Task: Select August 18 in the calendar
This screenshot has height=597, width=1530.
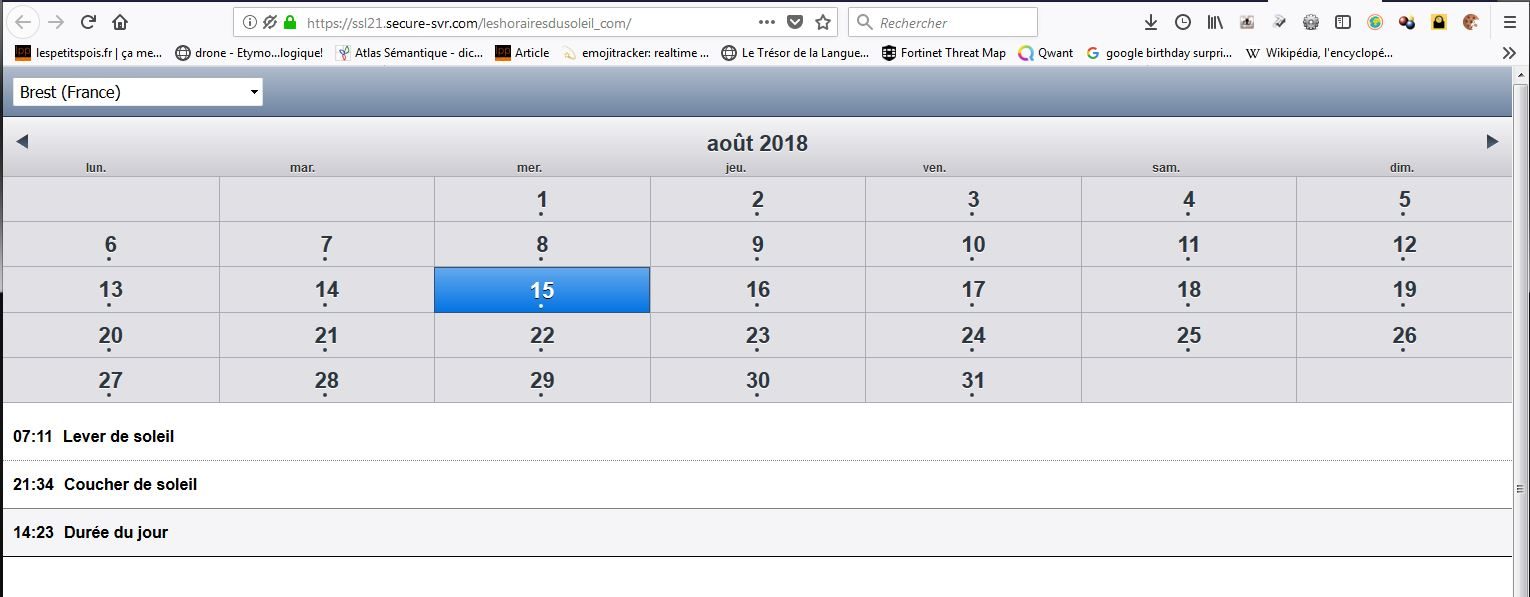Action: point(1188,289)
